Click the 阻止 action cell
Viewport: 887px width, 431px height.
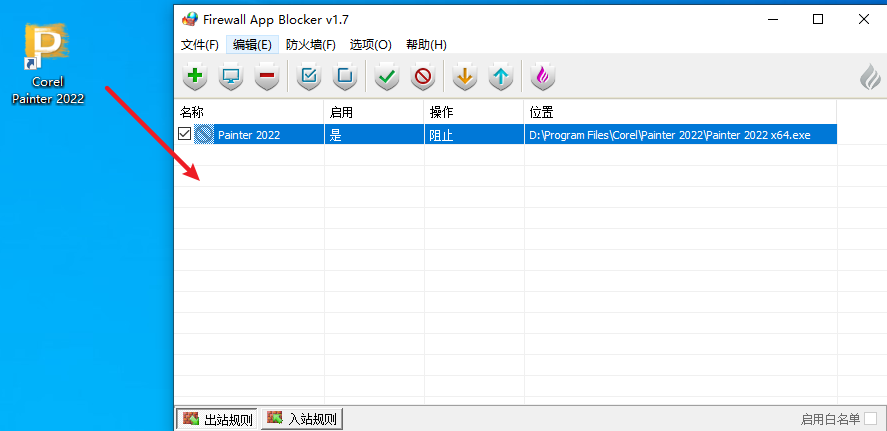coord(474,135)
